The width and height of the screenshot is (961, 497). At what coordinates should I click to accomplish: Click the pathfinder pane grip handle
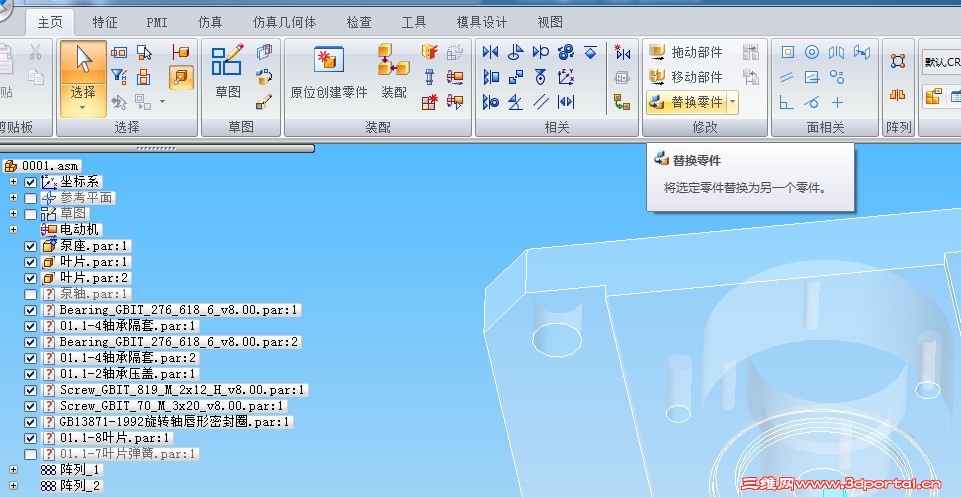[156, 148]
